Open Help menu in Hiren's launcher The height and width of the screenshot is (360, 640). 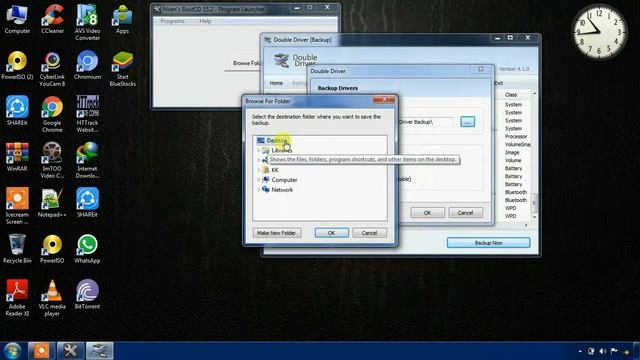pos(205,21)
